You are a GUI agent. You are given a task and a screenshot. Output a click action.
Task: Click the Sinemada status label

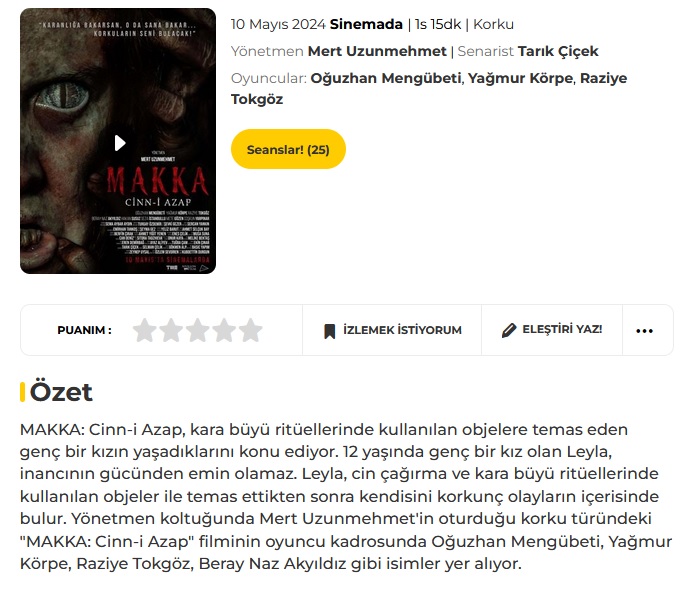click(366, 24)
